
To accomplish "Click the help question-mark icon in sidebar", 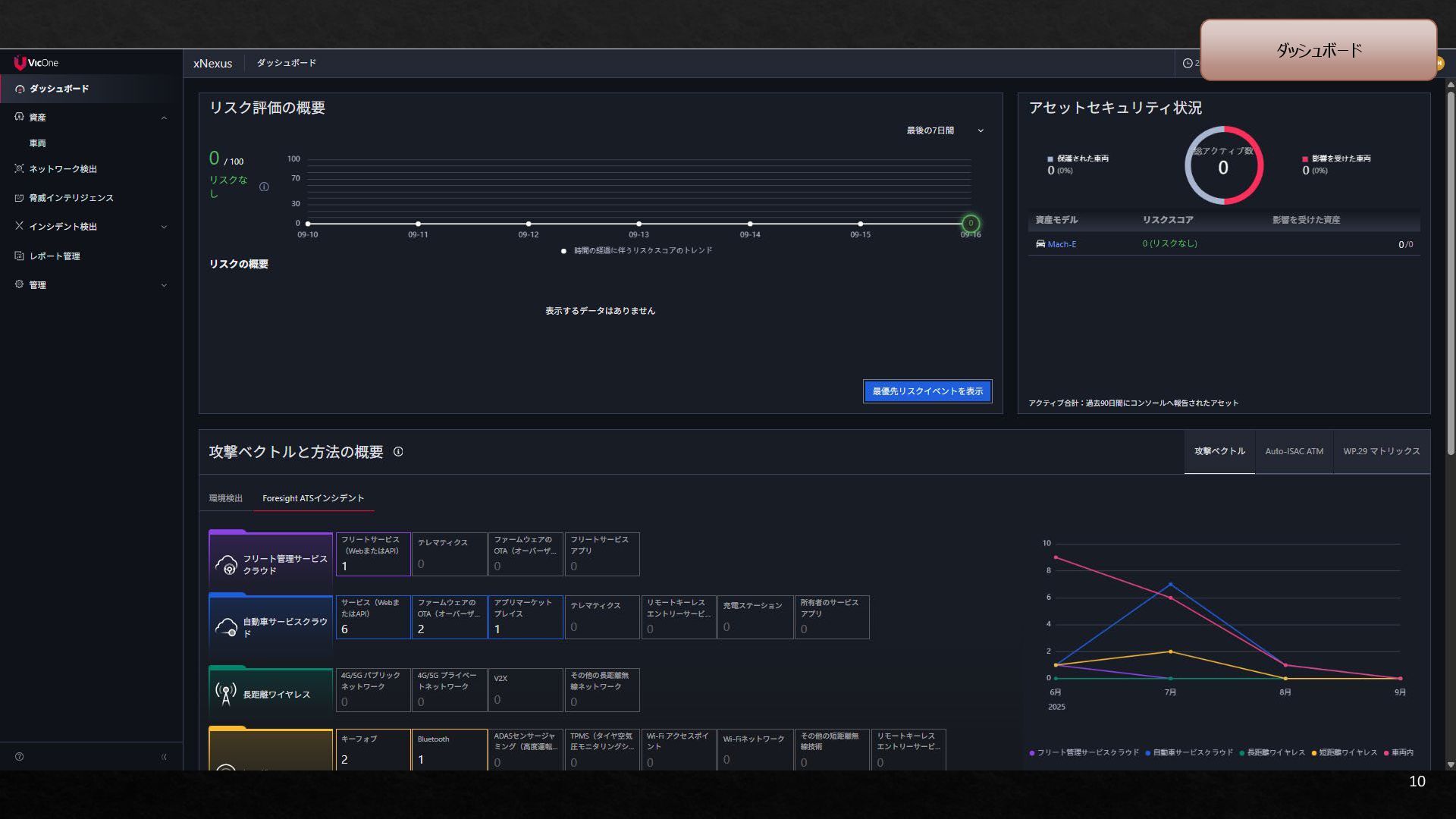I will tap(20, 757).
